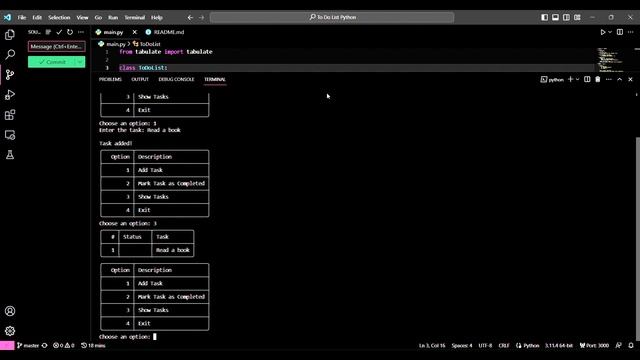Toggle the secondary side bar layout
The width and height of the screenshot is (640, 360).
(x=566, y=17)
